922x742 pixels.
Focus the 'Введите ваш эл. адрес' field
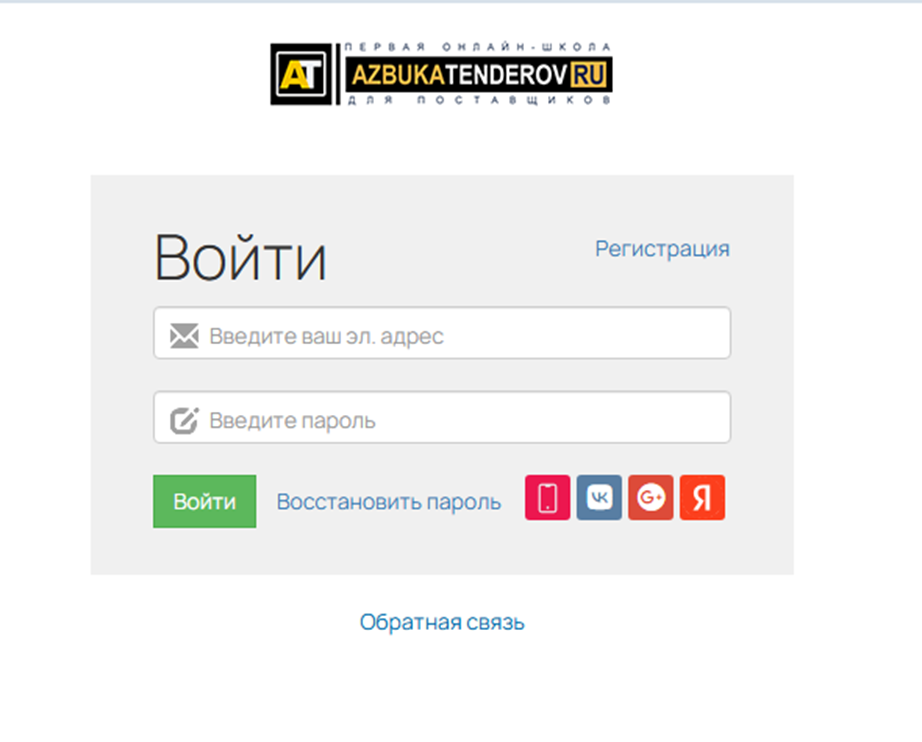tap(442, 333)
